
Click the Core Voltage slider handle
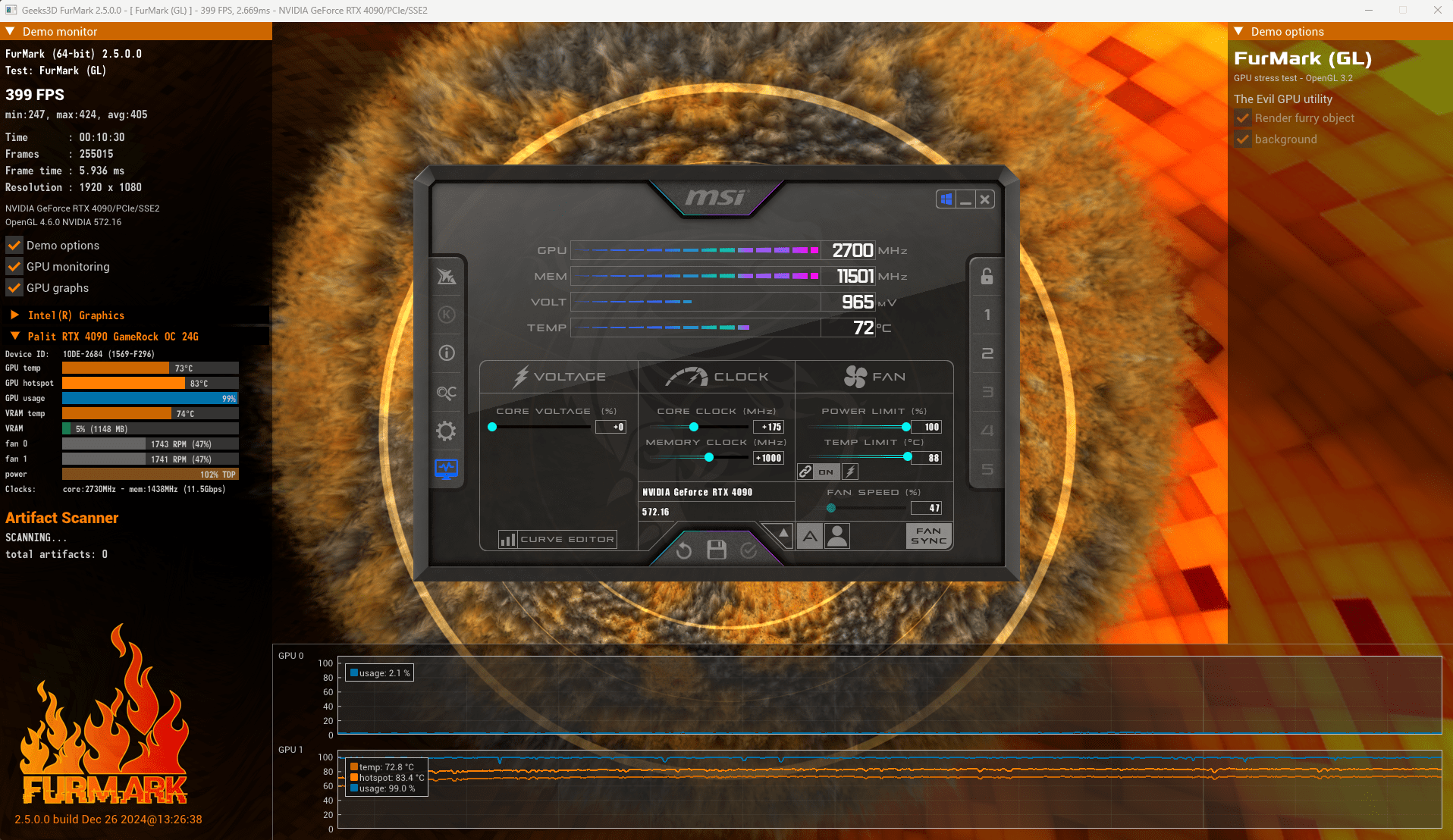(492, 427)
